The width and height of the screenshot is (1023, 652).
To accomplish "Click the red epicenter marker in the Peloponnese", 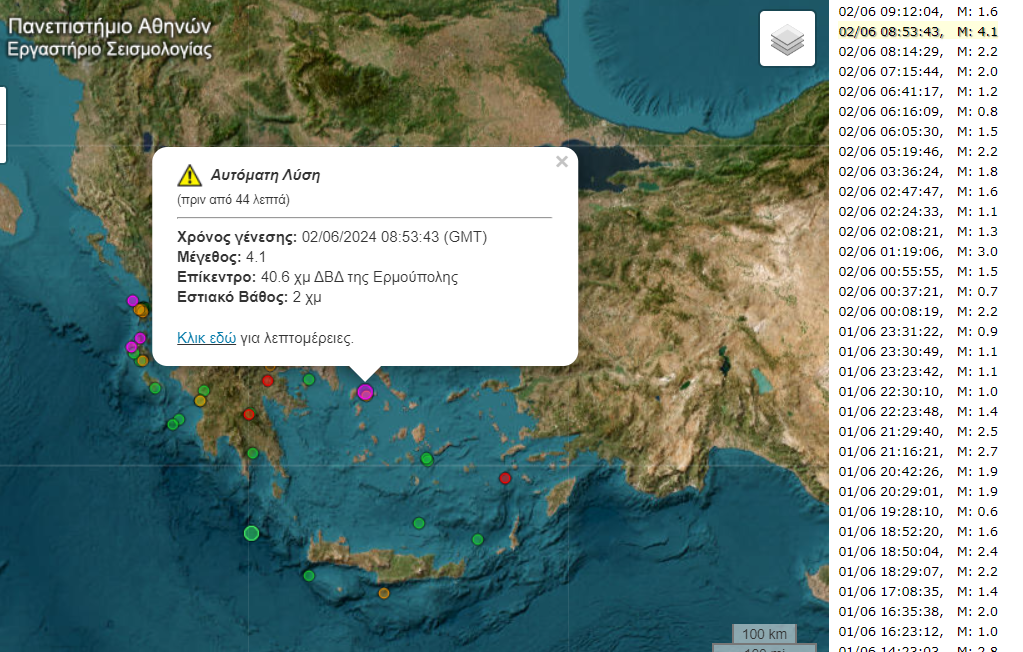I will (247, 413).
